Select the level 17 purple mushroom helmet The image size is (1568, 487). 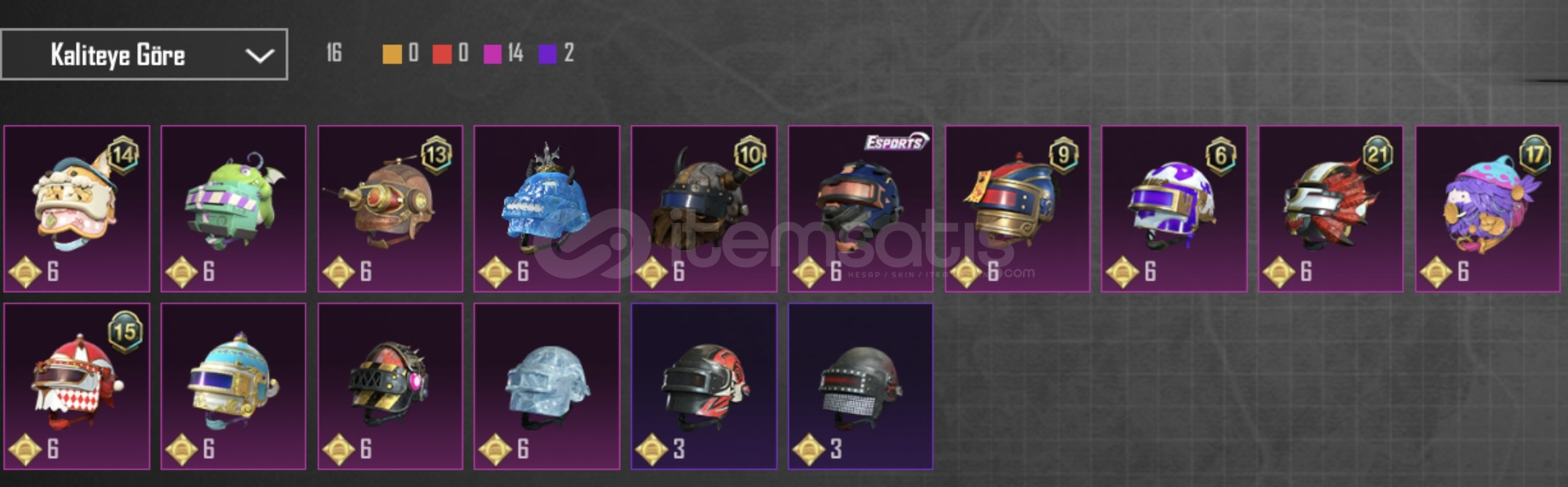coord(1488,209)
